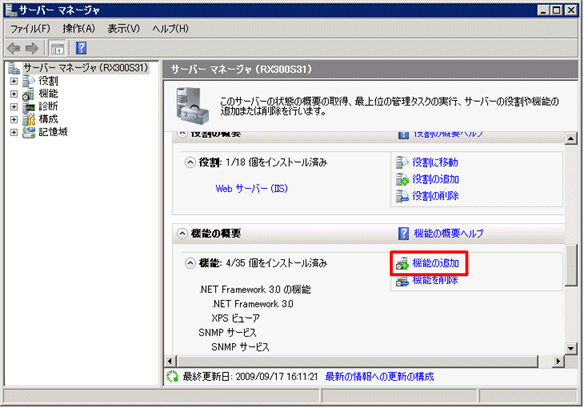Click the サーバー マネージャ root node icon
584x408 pixels.
click(x=14, y=68)
